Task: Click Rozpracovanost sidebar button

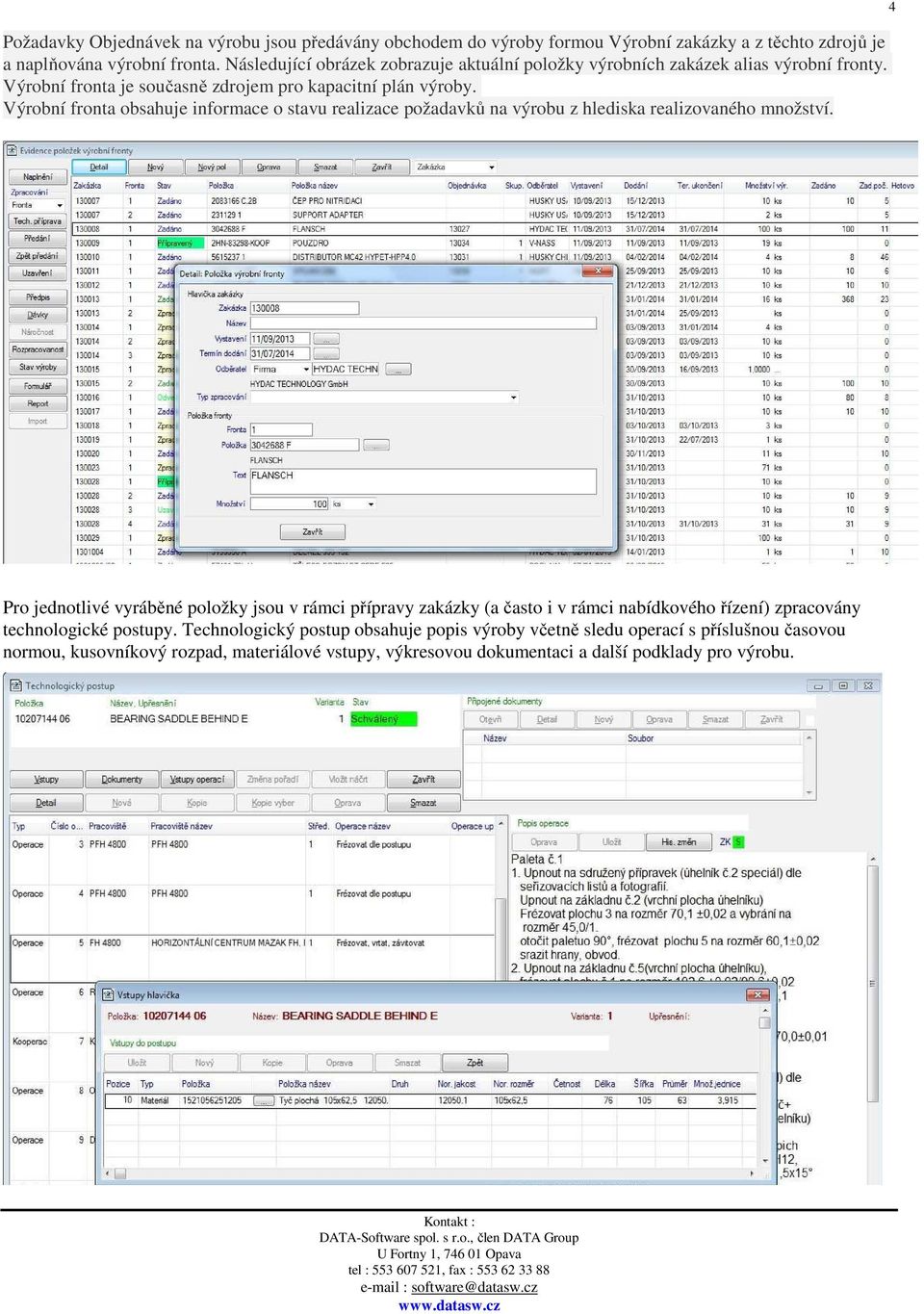Action: click(38, 349)
